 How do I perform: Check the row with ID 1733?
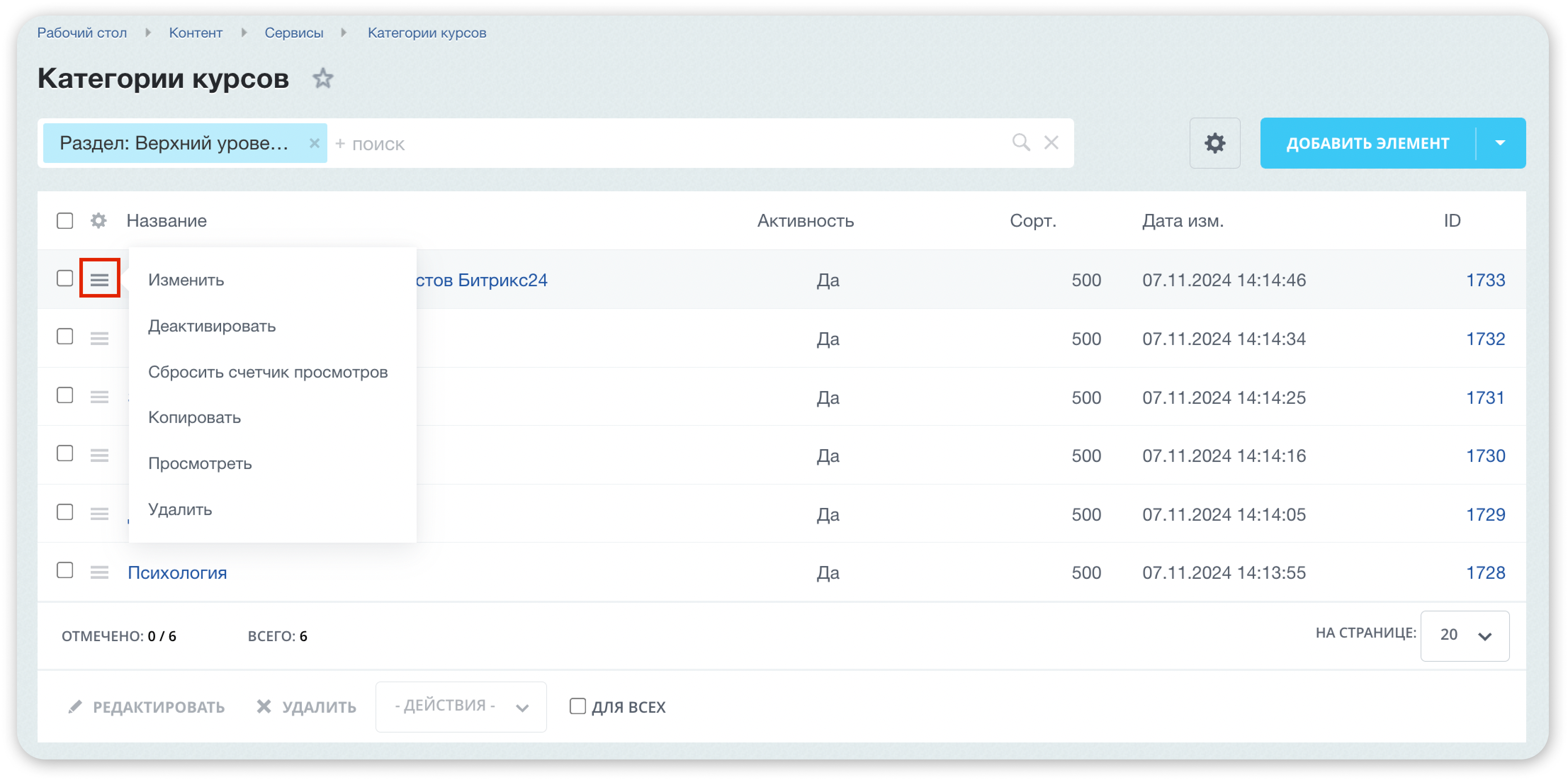pyautogui.click(x=65, y=278)
